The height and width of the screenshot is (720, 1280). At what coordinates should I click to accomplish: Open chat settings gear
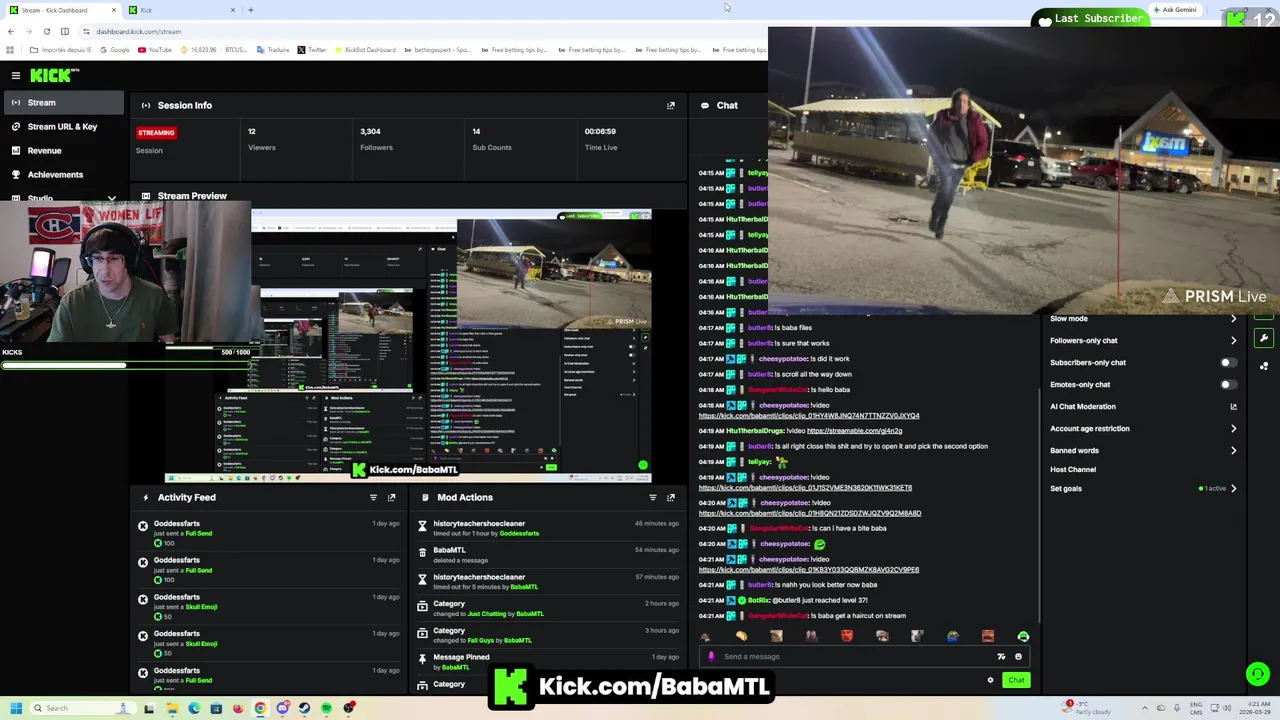click(991, 680)
